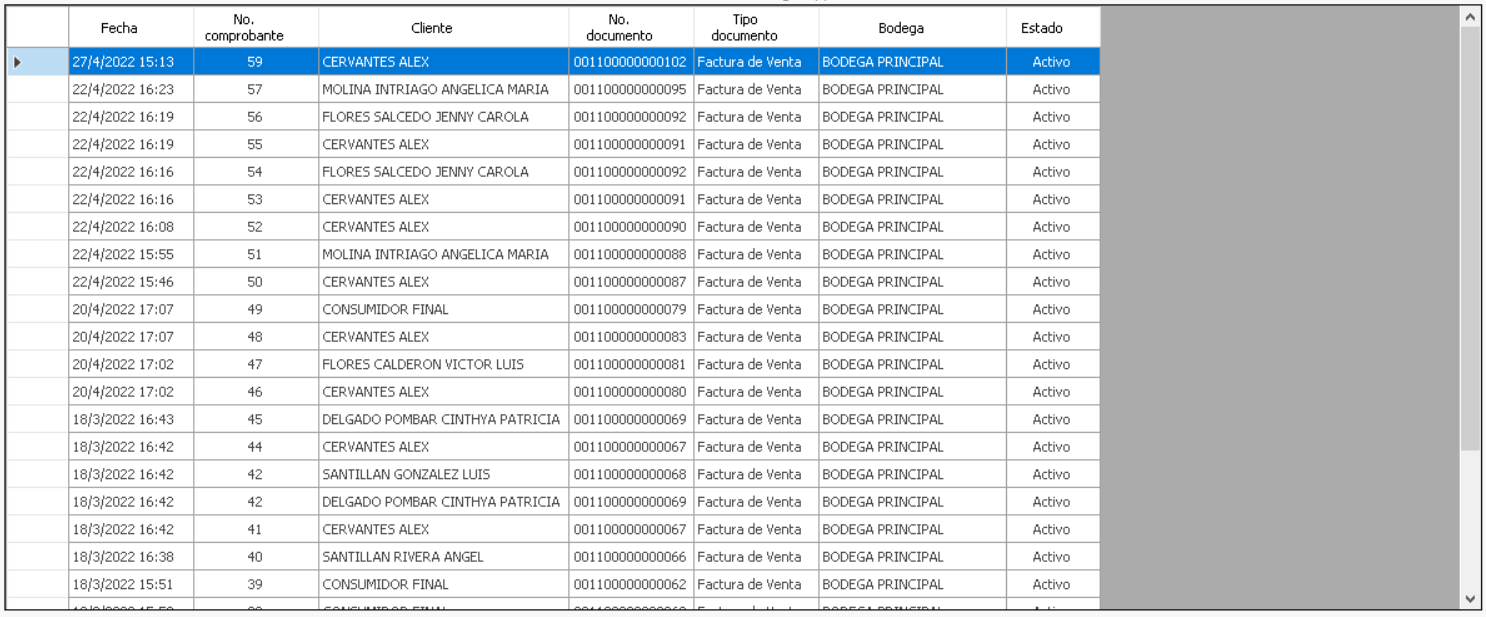Click the Tipo documento column header
The image size is (1486, 617).
744,28
